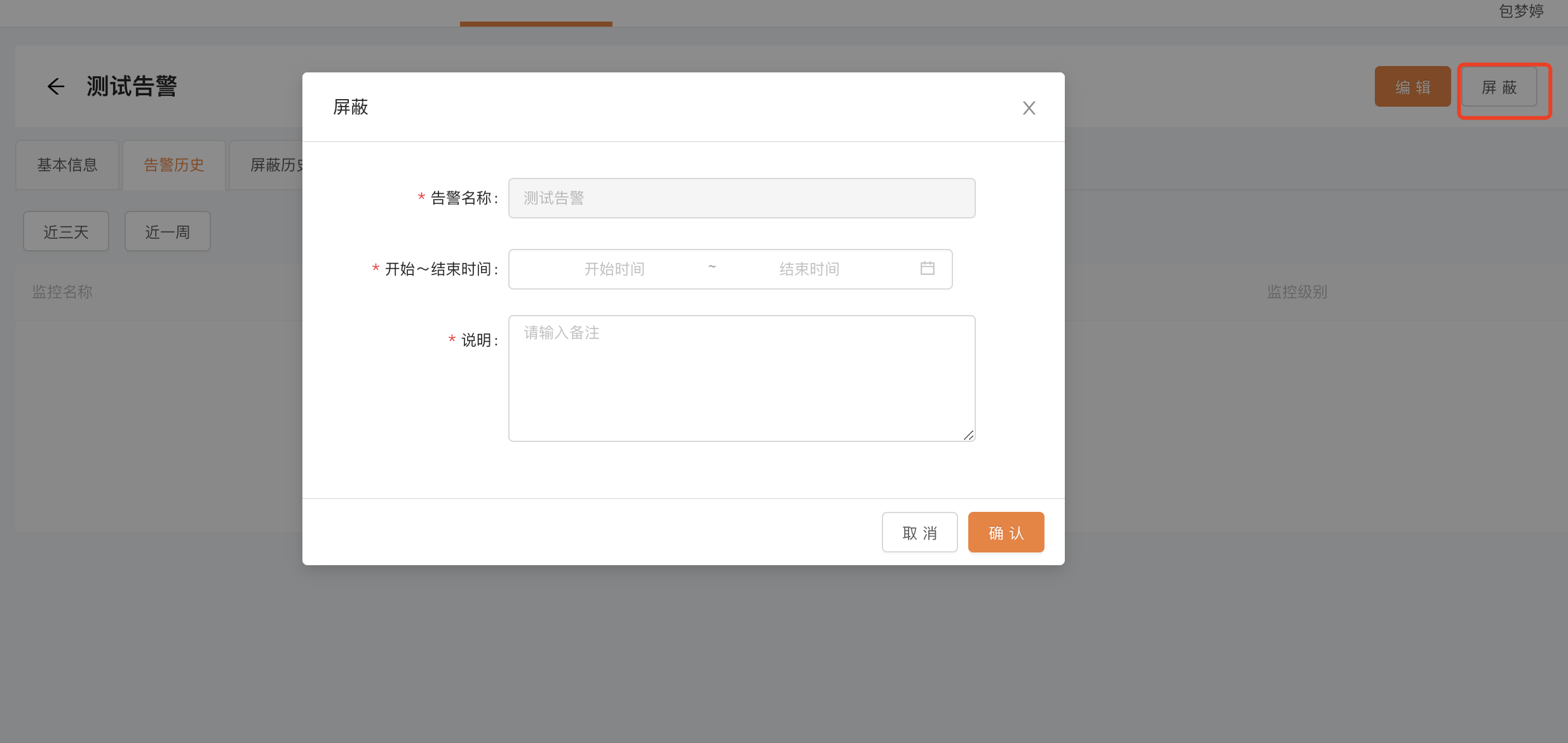Open user menu 包梦婷

(1520, 11)
